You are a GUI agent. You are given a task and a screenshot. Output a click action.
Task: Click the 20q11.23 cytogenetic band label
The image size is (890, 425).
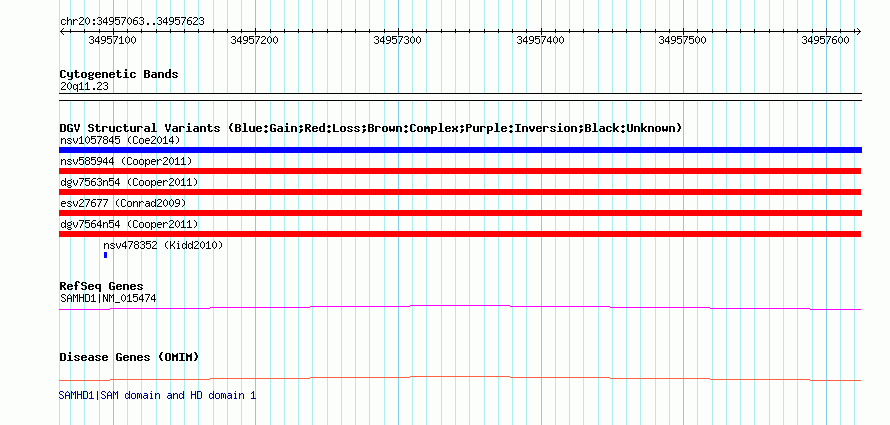(x=84, y=87)
